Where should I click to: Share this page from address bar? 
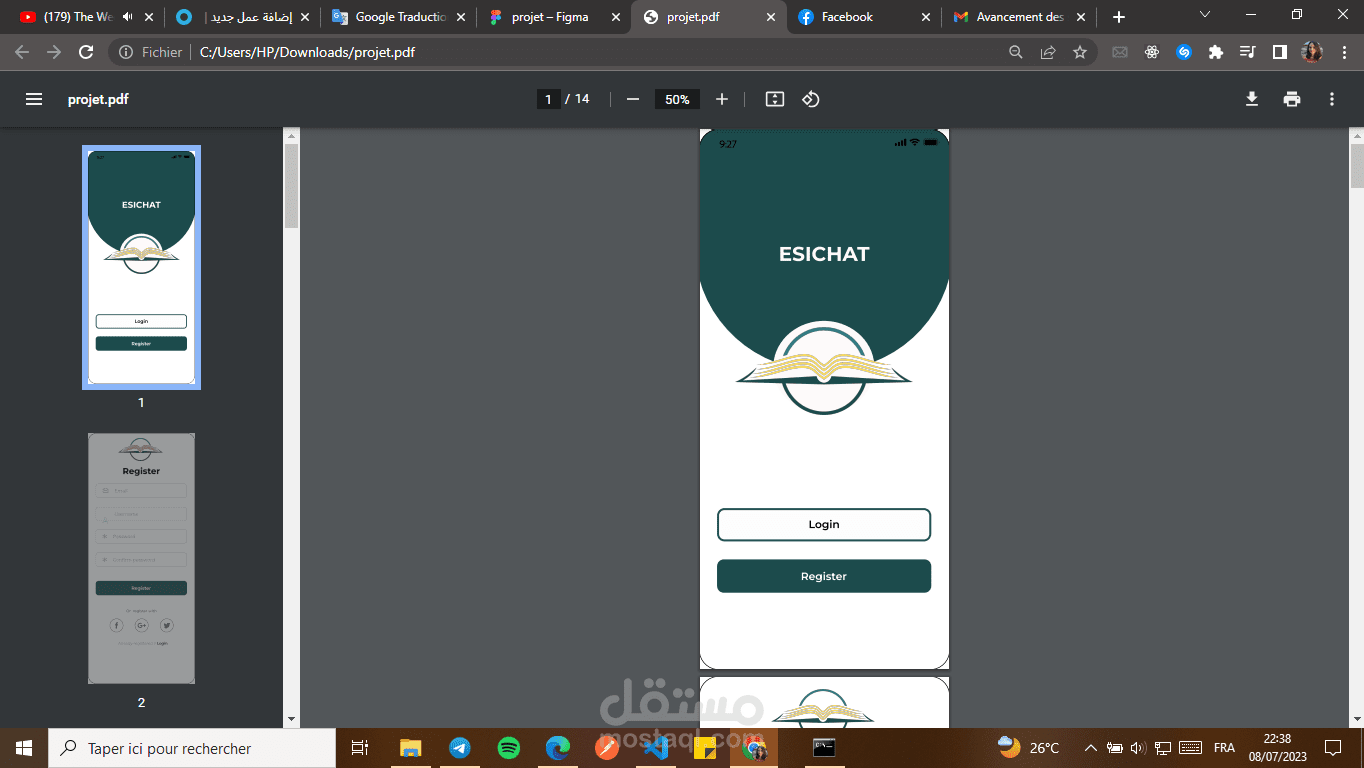[1048, 52]
